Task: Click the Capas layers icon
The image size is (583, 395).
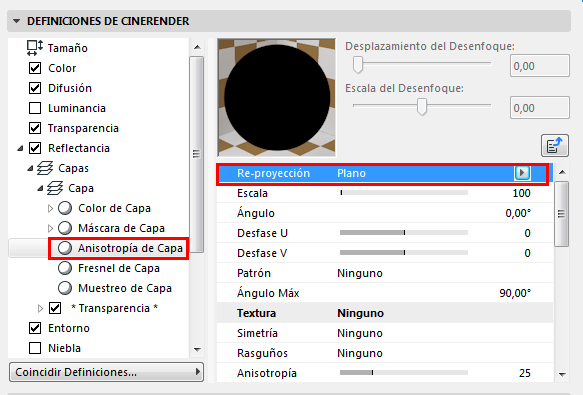Action: (45, 168)
